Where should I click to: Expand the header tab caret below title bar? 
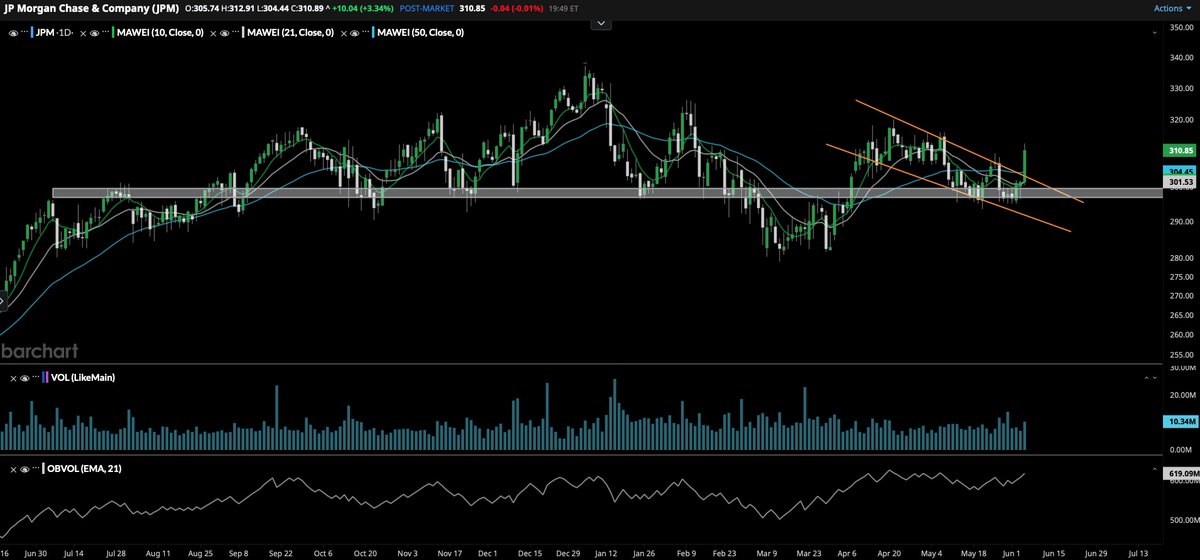click(x=599, y=21)
